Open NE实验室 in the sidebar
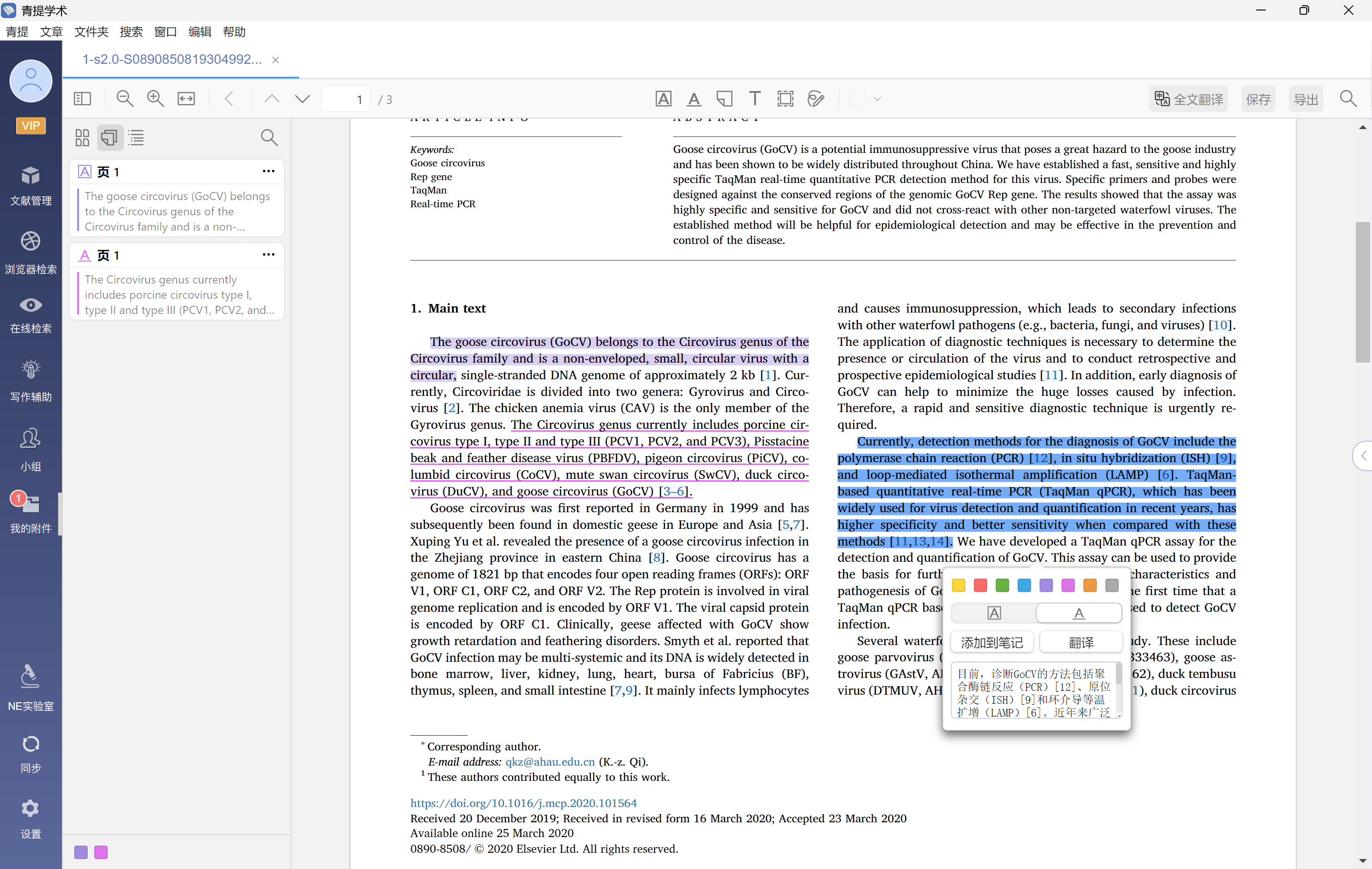Viewport: 1372px width, 869px height. pyautogui.click(x=31, y=688)
